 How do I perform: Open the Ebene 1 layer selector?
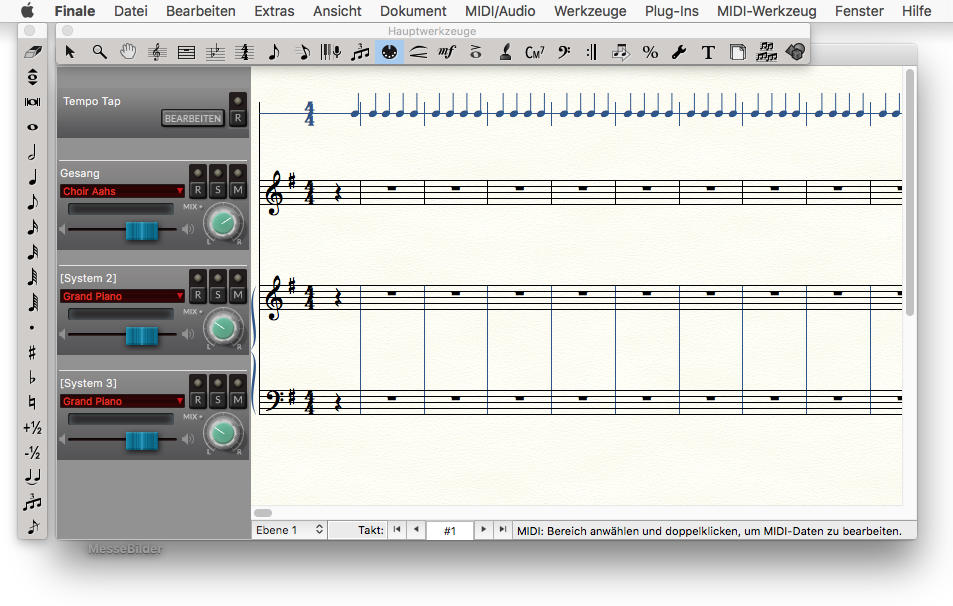[x=289, y=530]
